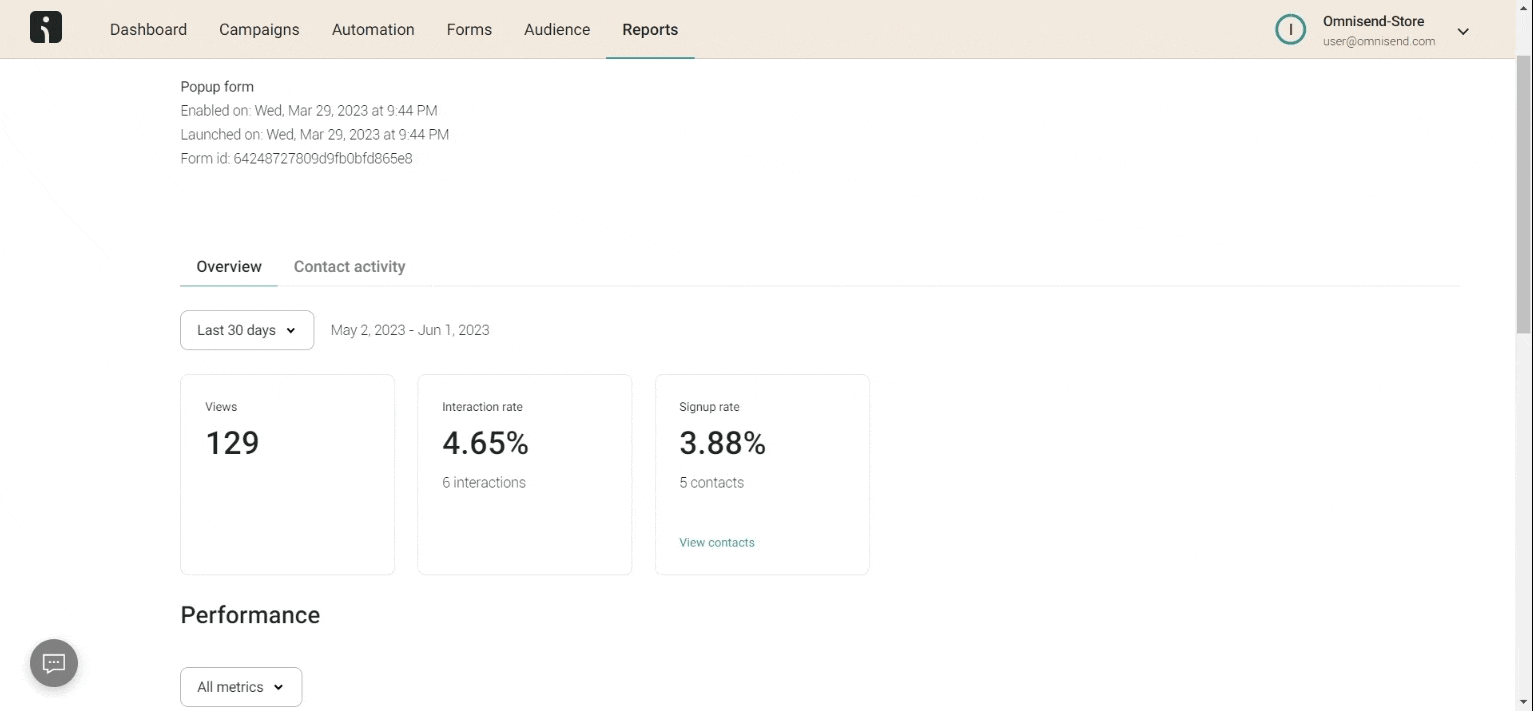Click the Interaction rate 4.65% value

(485, 443)
